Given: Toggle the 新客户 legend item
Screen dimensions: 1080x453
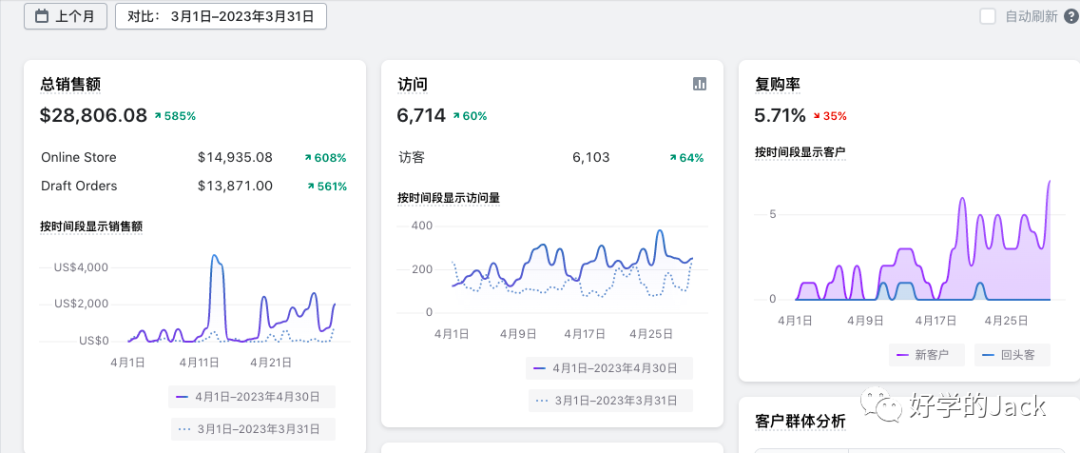Looking at the screenshot, I should (926, 355).
